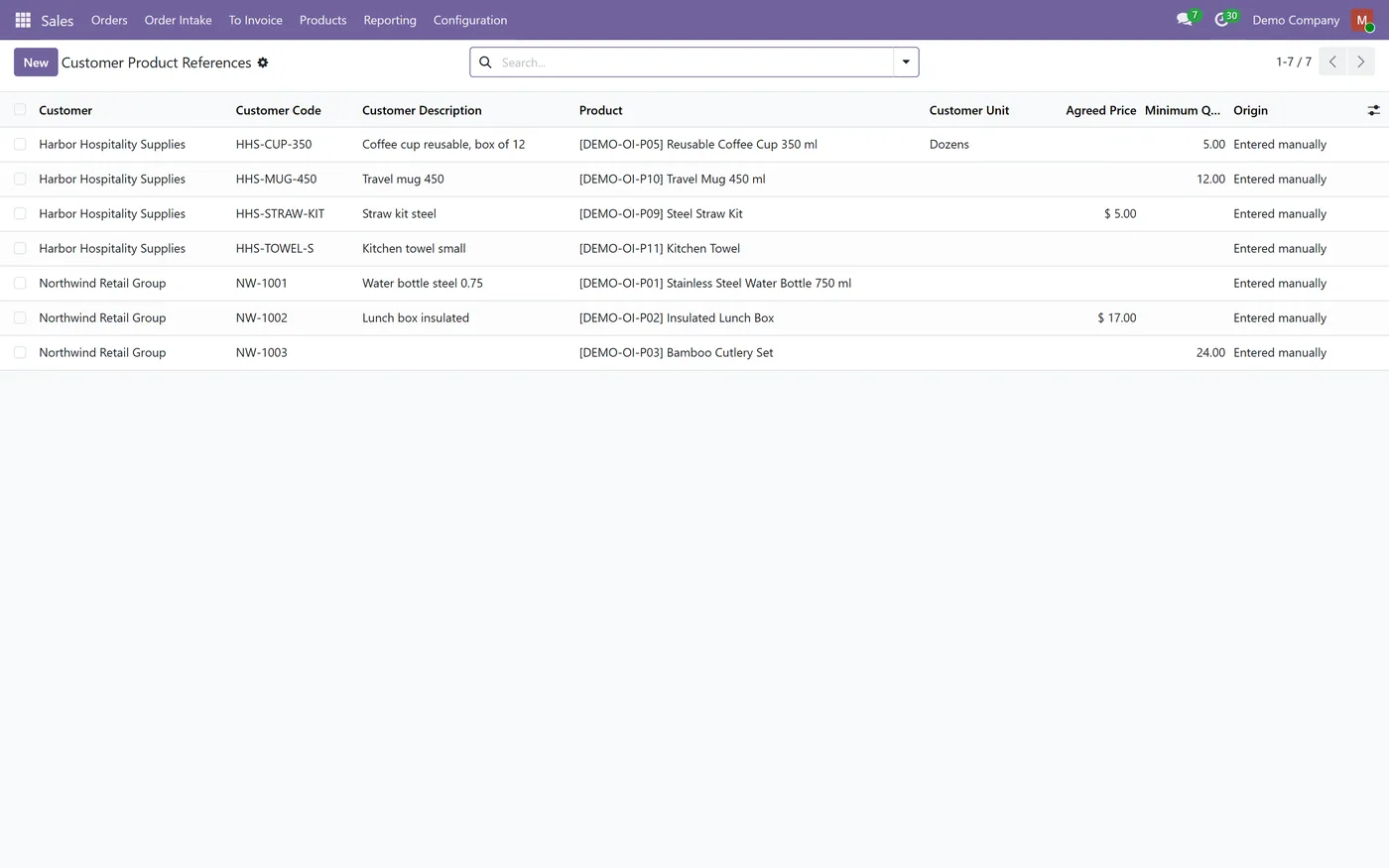This screenshot has width=1389, height=868.
Task: Select the HHS-CUP-350 row checkbox
Action: pyautogui.click(x=20, y=145)
